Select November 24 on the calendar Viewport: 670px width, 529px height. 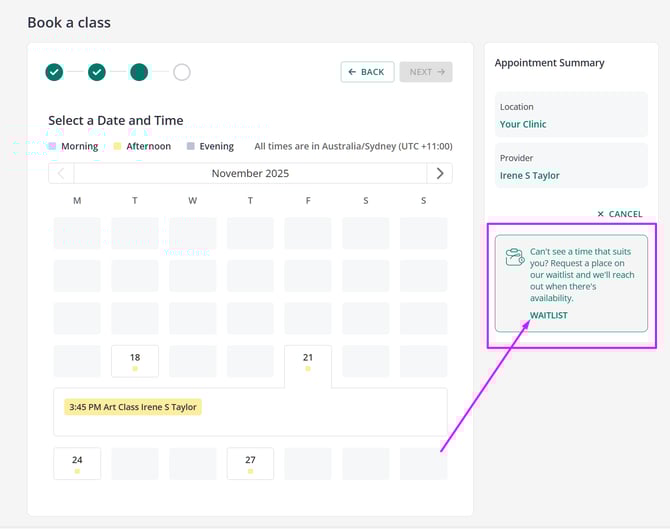(77, 463)
